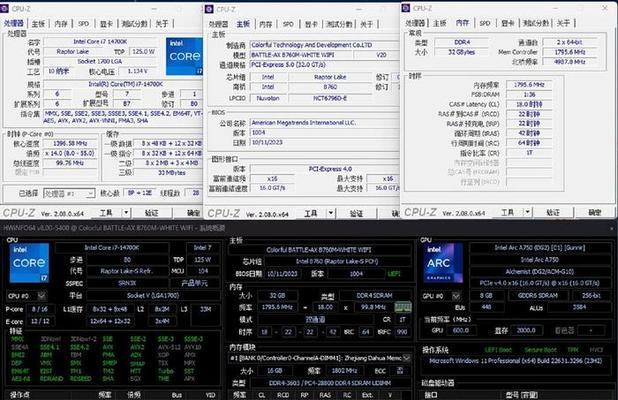
Task: Click the 8 GB GPU memory field in HWiNFO
Action: tap(486, 296)
